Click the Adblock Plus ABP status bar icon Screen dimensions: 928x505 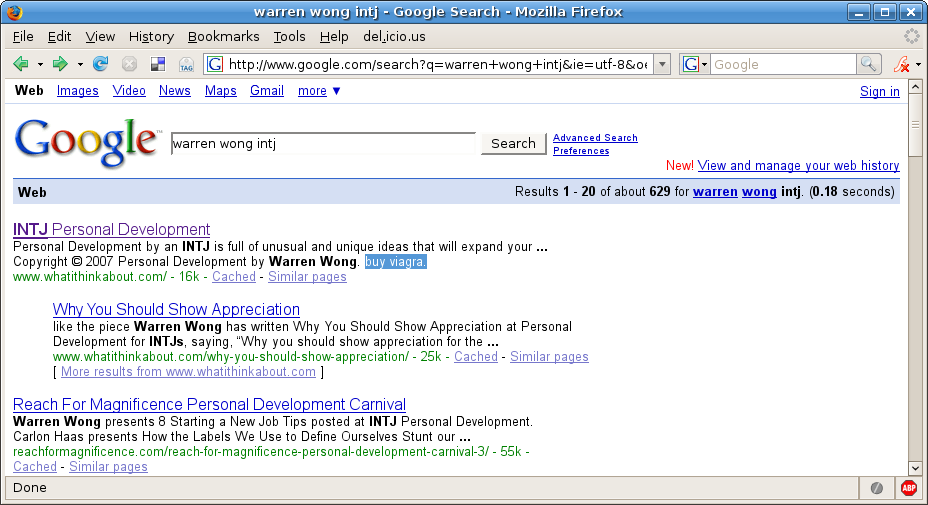tap(908, 488)
